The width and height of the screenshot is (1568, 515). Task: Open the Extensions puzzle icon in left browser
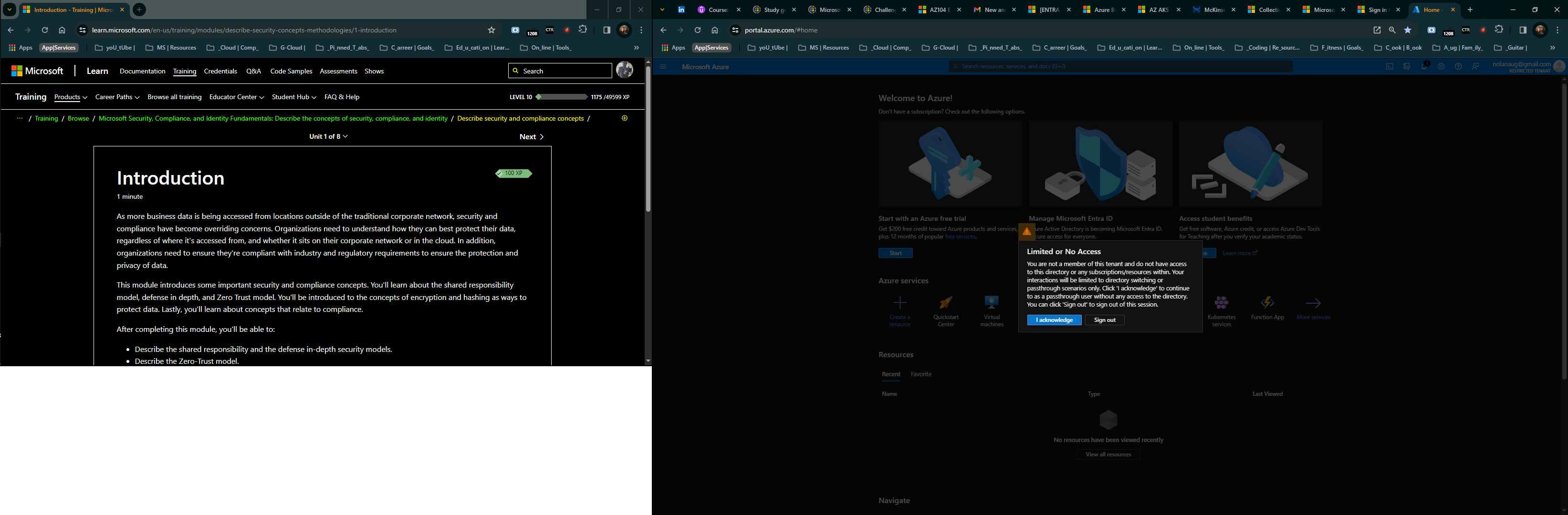583,29
